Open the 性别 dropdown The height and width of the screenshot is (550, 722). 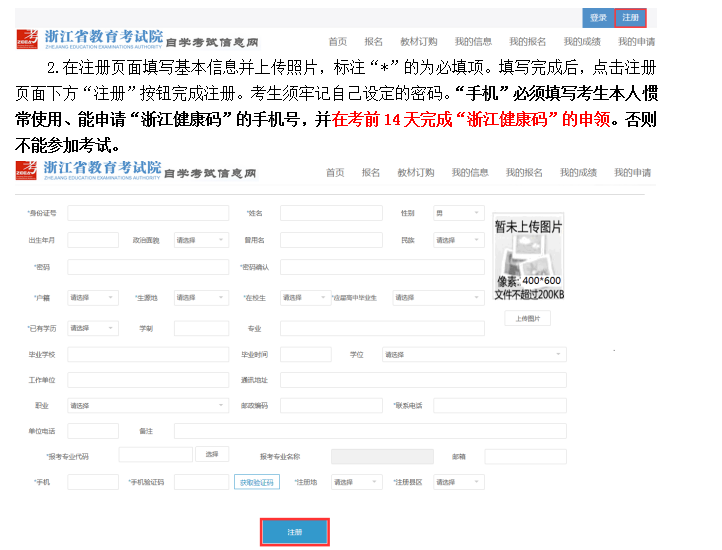(x=459, y=213)
